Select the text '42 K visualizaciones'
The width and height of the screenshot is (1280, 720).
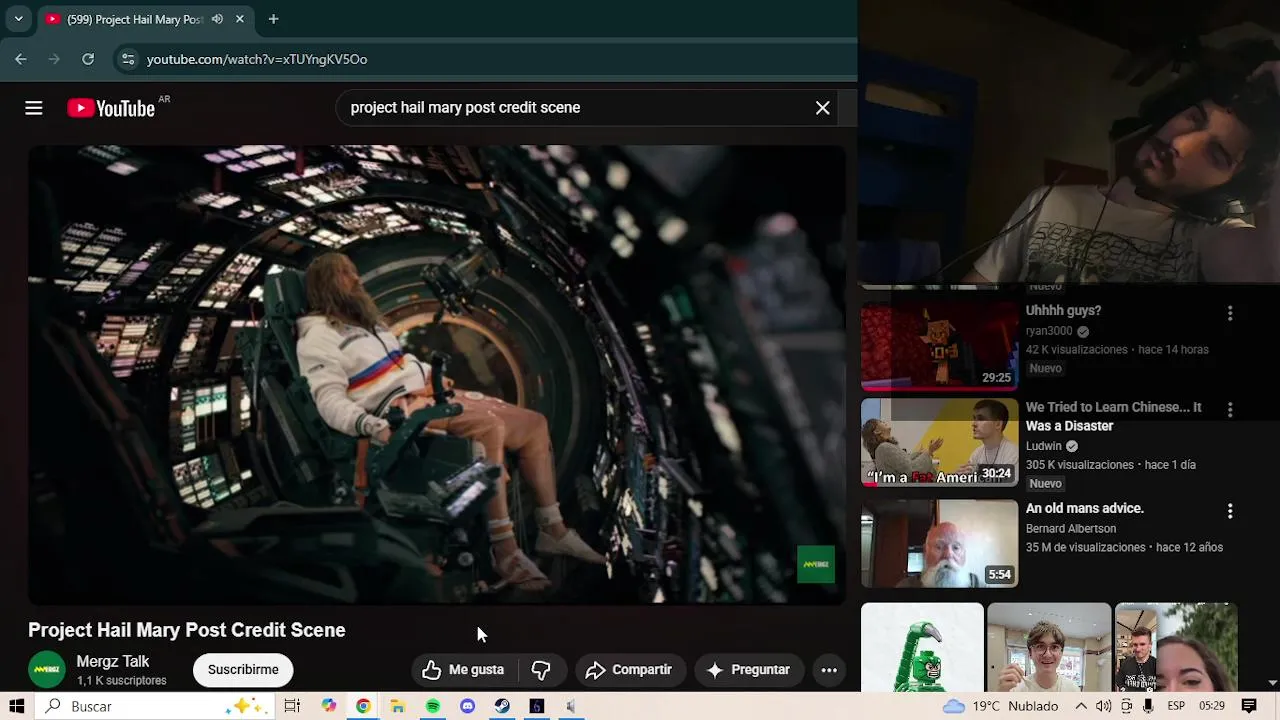tap(1078, 350)
